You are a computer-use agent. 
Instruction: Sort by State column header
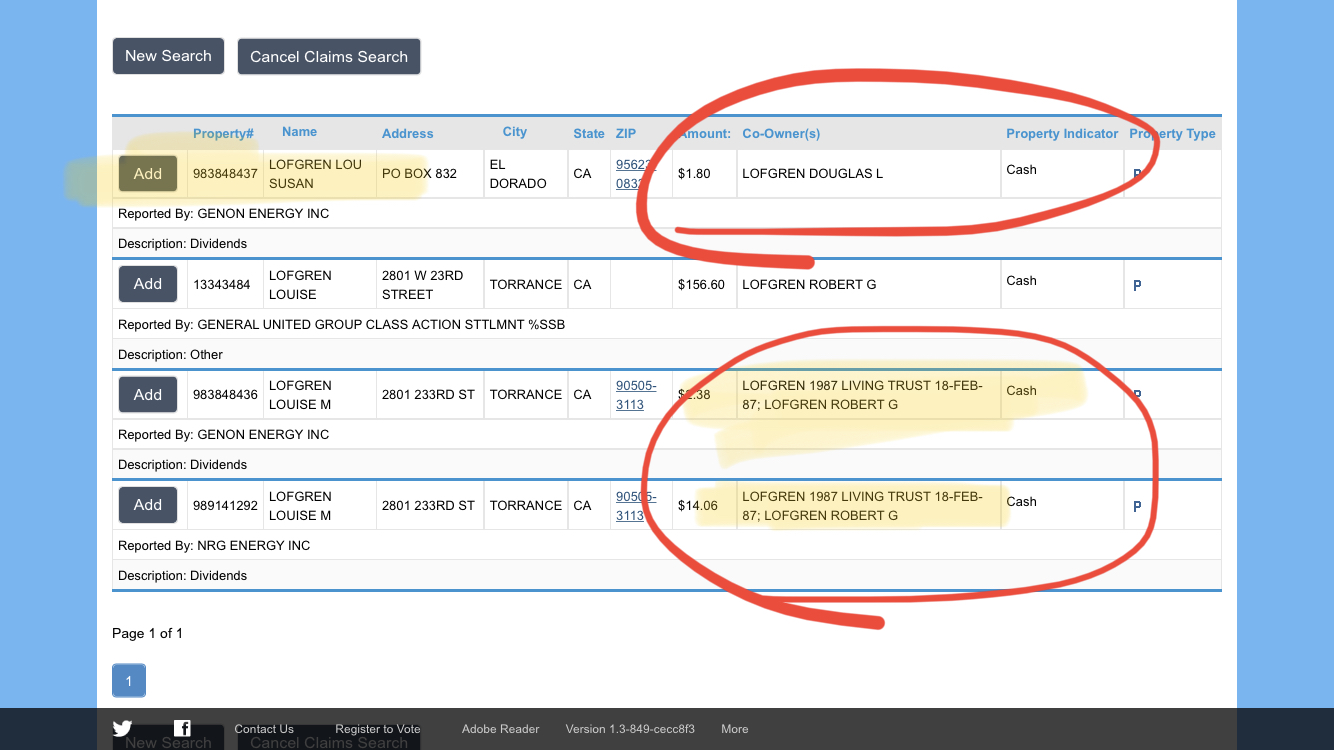[589, 134]
